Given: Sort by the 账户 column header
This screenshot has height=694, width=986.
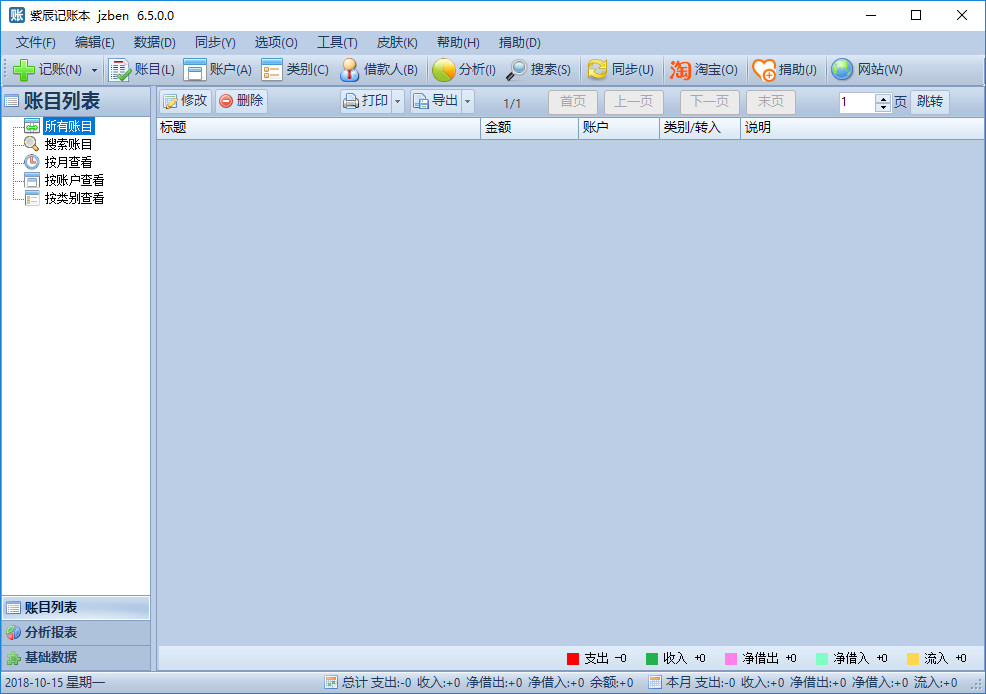Looking at the screenshot, I should [619, 128].
